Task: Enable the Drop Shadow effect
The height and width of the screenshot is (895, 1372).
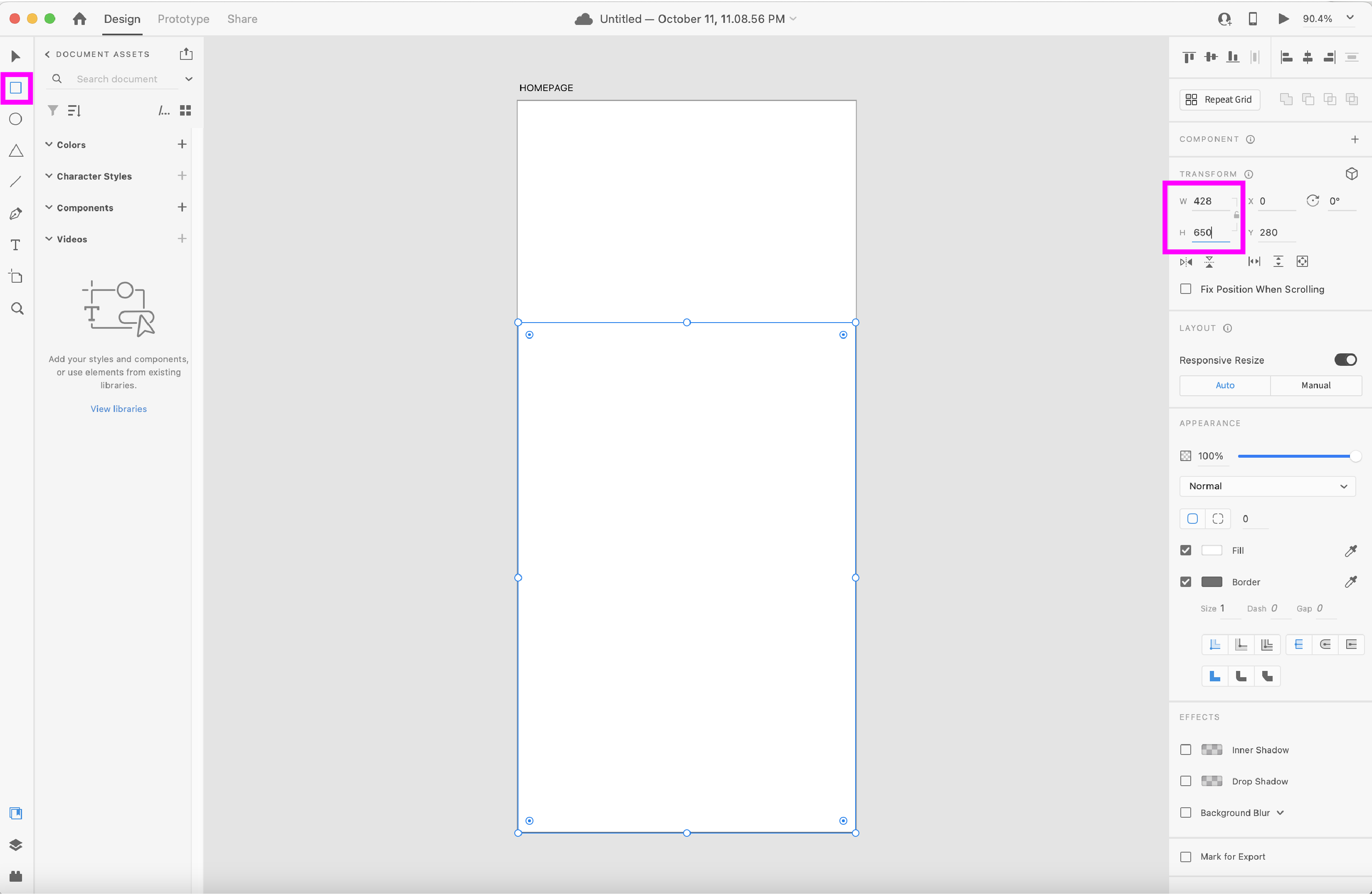Action: click(x=1186, y=782)
